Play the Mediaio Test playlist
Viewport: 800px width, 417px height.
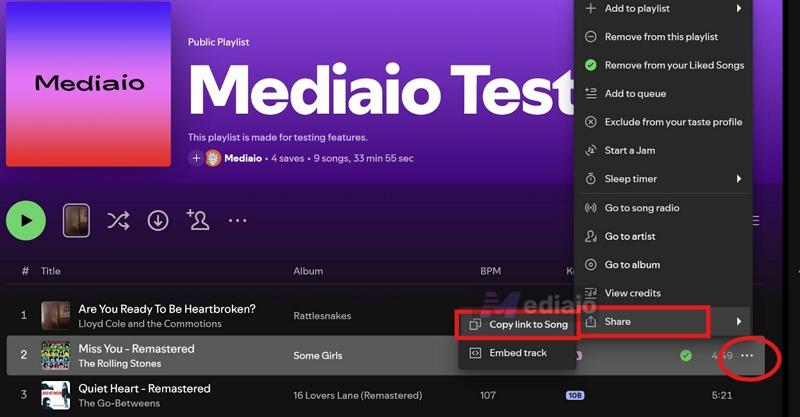[26, 220]
